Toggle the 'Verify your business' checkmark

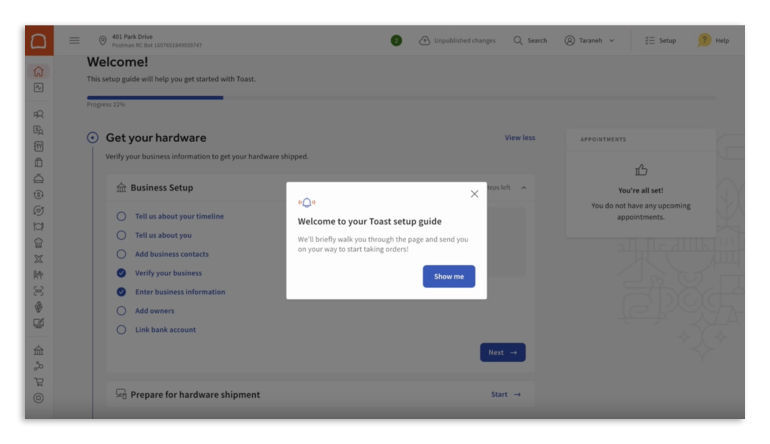point(121,273)
